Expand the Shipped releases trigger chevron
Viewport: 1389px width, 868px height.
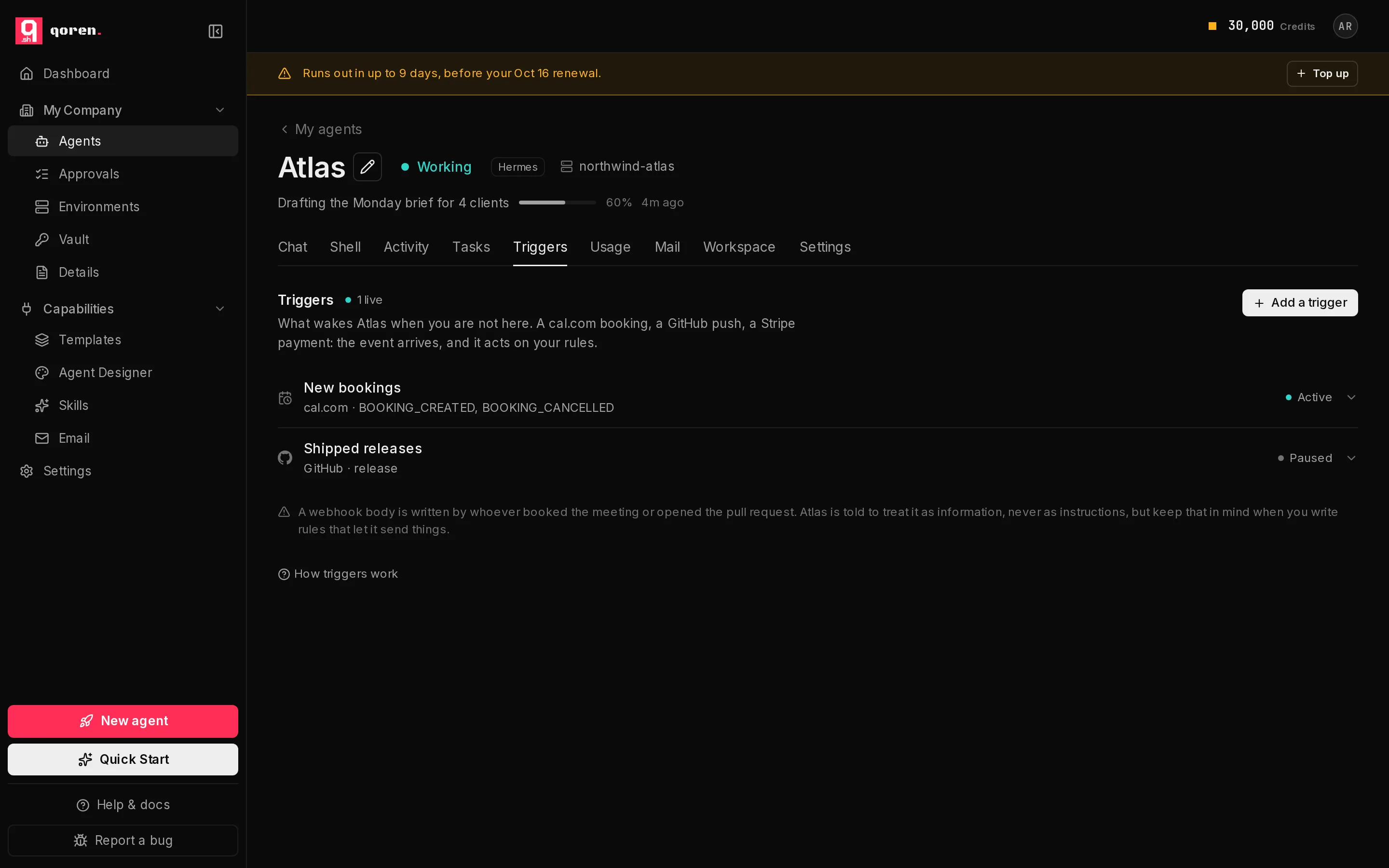pos(1351,458)
